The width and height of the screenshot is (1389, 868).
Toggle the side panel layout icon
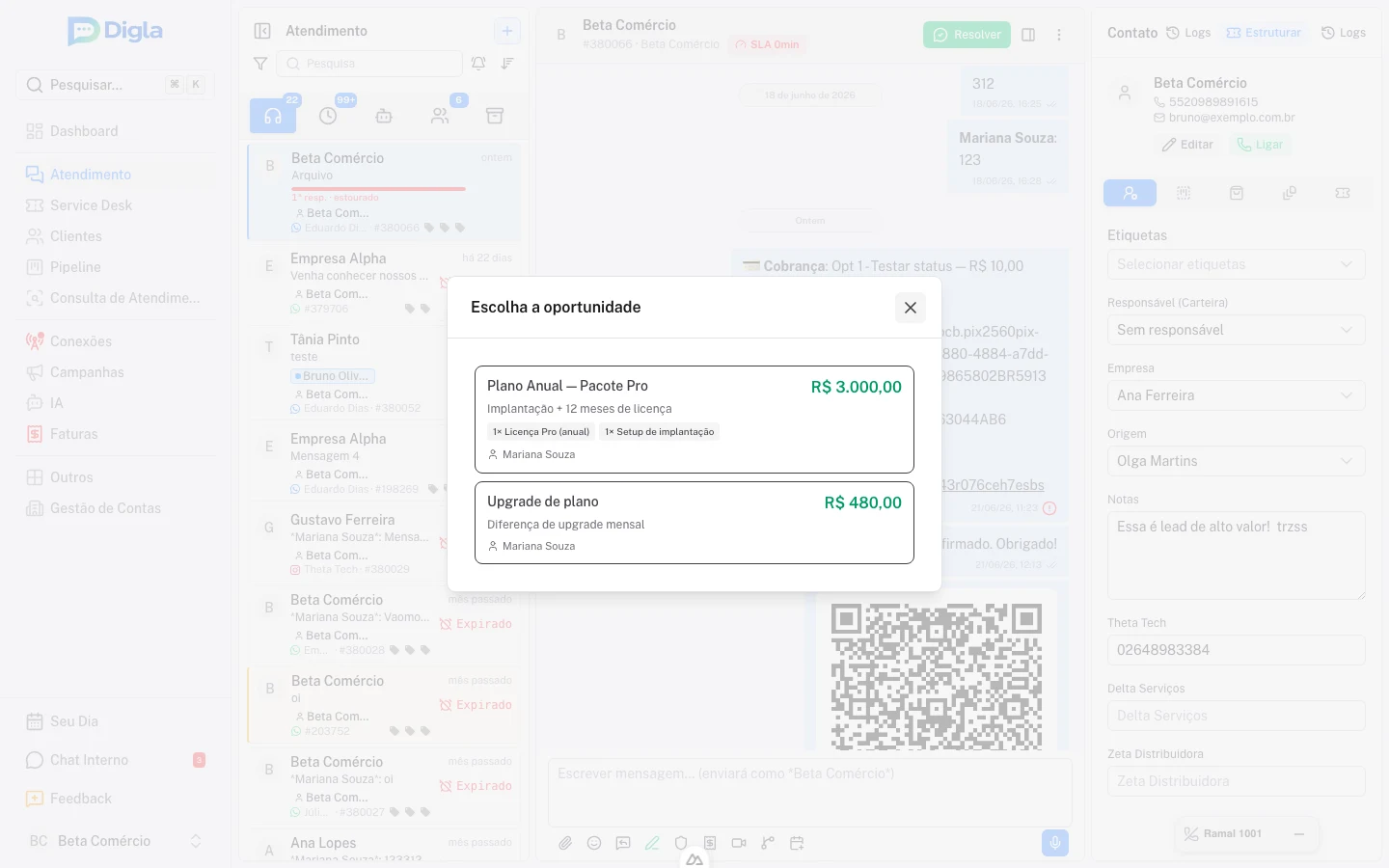(x=1028, y=35)
